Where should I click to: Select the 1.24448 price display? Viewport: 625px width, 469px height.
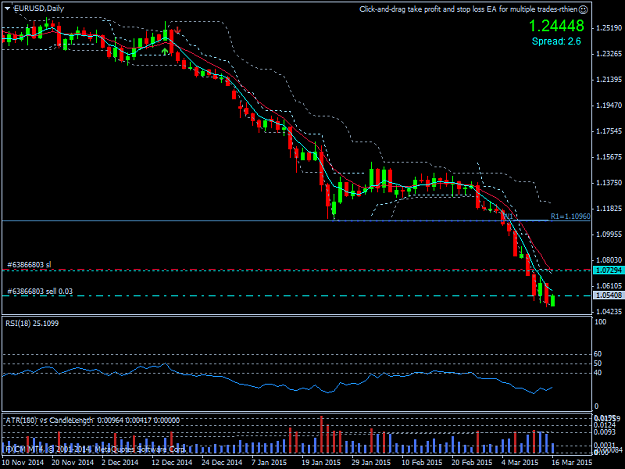[x=556, y=26]
